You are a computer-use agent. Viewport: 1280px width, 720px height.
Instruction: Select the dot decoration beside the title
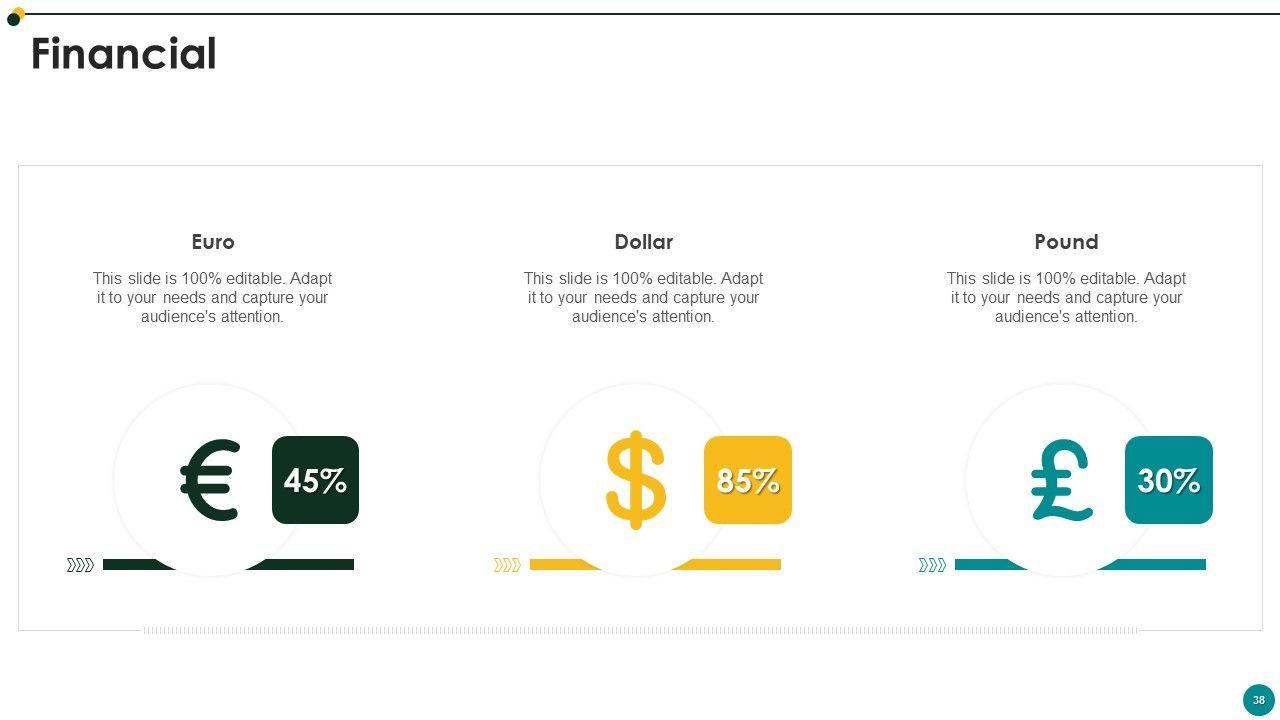(x=15, y=16)
